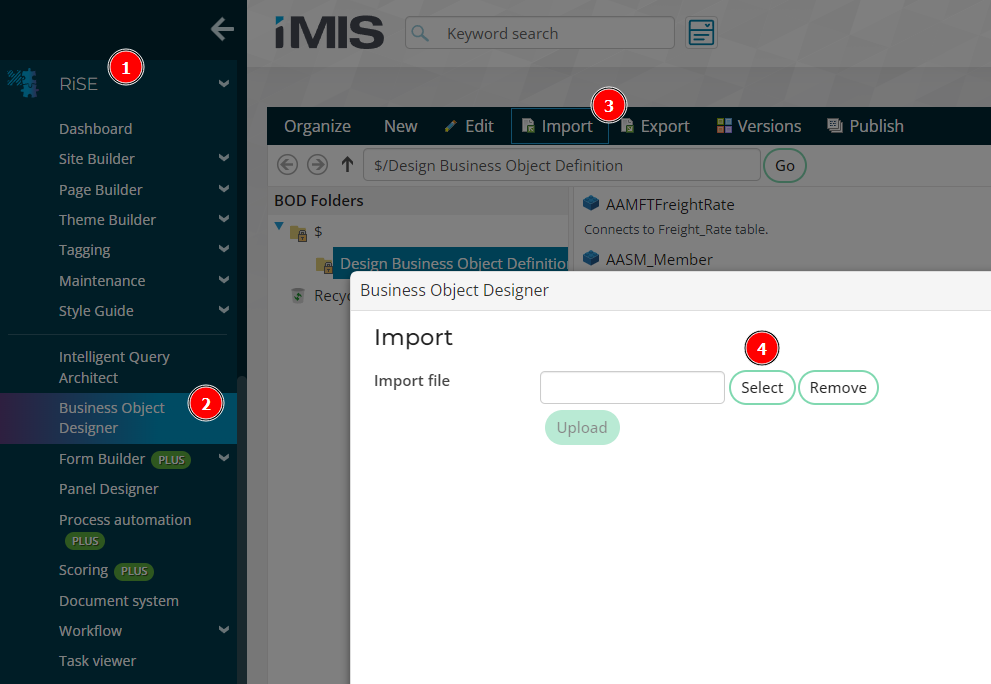Collapse sidebar with the back arrow icon
Image resolution: width=991 pixels, height=684 pixels.
(x=222, y=30)
